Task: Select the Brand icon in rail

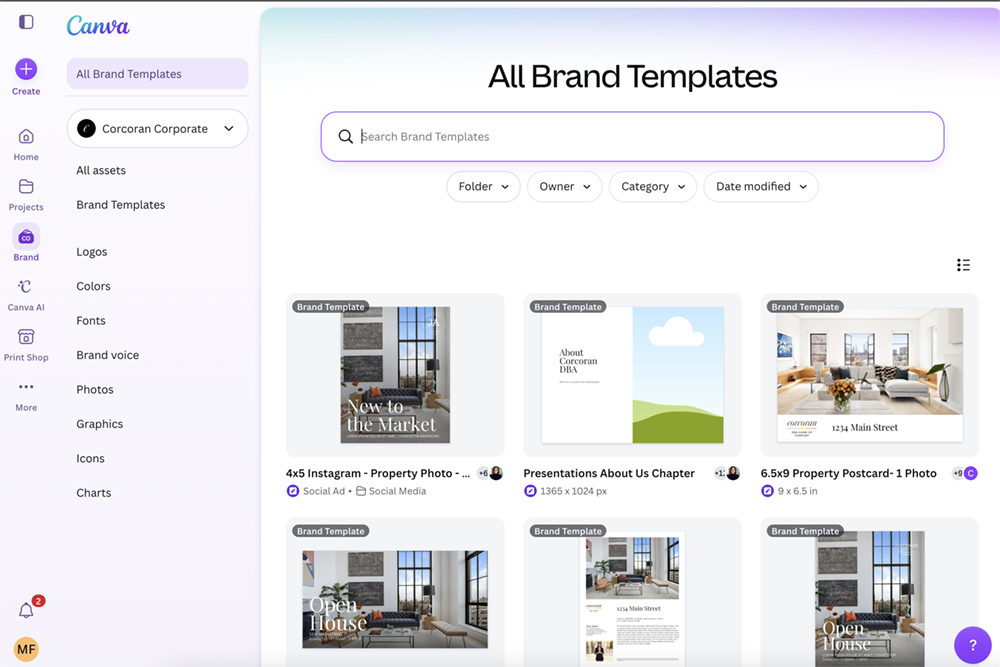Action: coord(26,237)
